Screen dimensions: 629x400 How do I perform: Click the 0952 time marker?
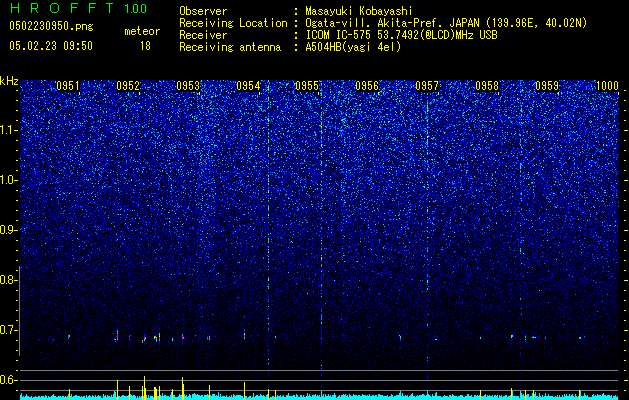[x=128, y=86]
